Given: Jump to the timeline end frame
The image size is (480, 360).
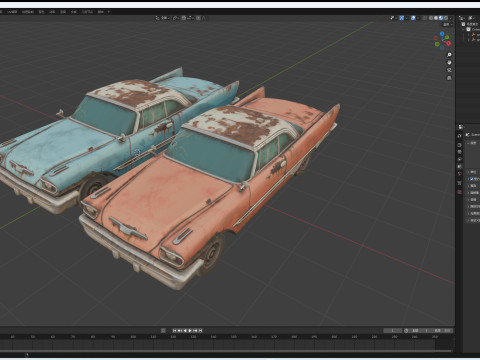Looking at the screenshot, I should click(200, 331).
